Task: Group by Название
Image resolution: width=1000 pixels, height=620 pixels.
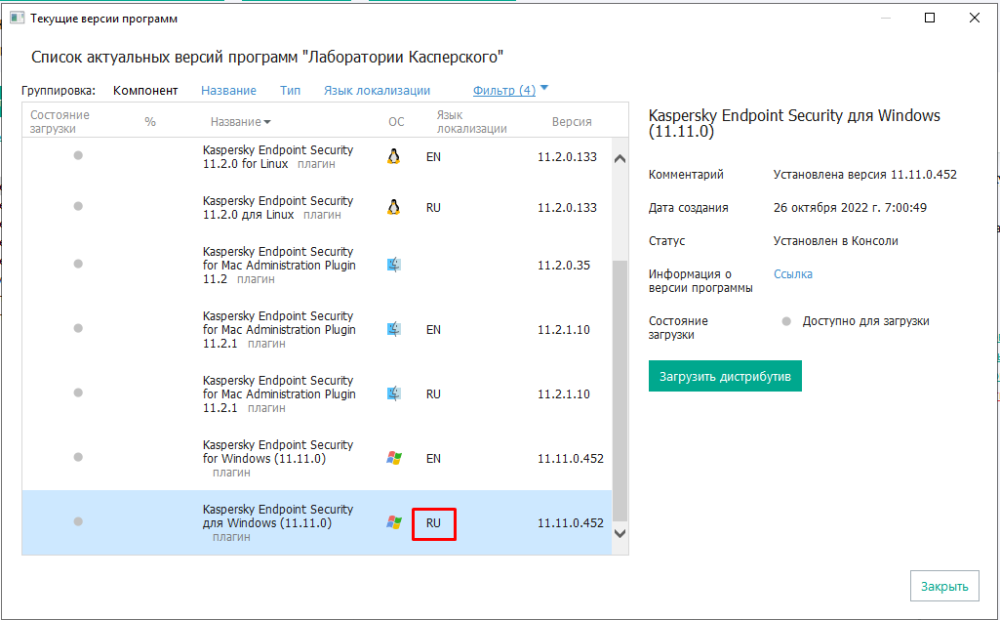Action: 228,90
